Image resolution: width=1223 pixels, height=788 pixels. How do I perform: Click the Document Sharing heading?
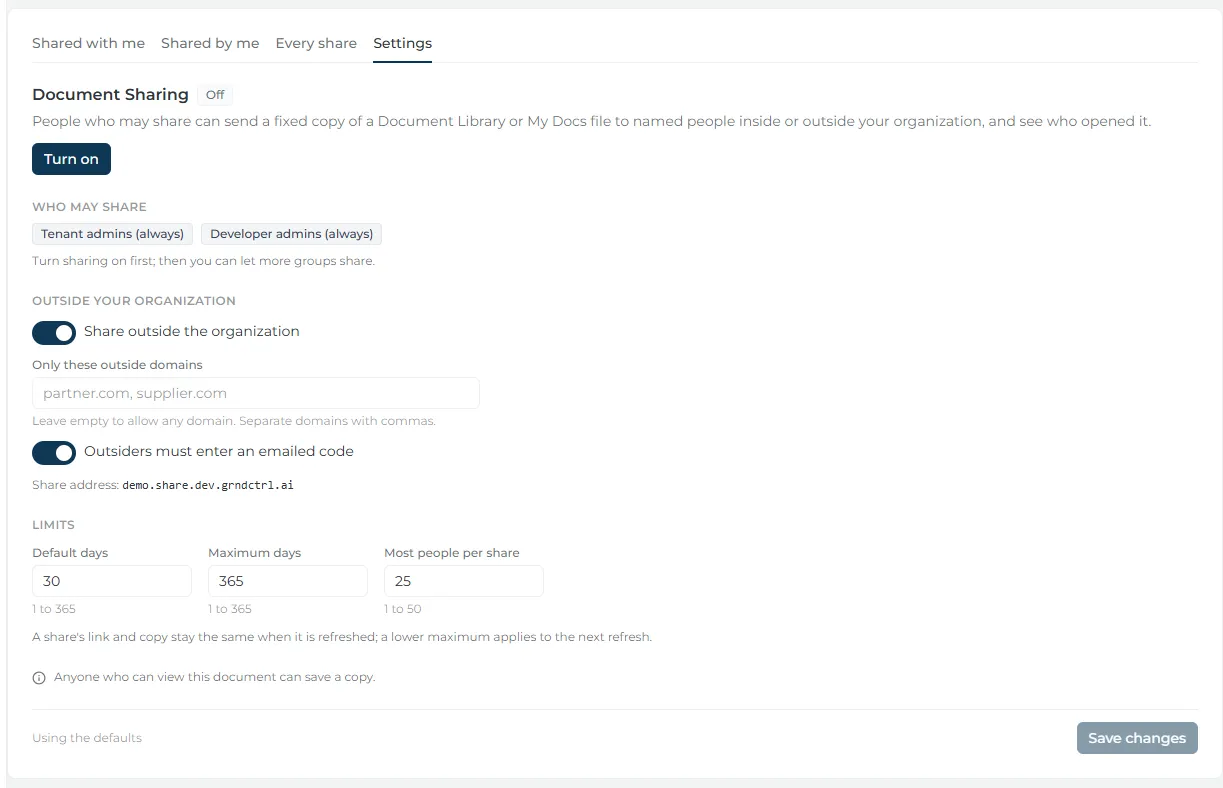click(x=110, y=94)
